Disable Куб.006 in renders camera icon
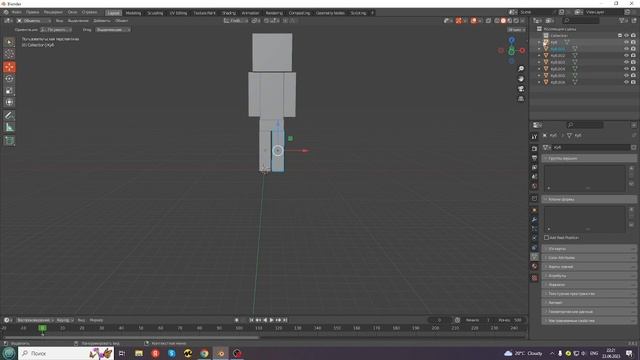 633,82
